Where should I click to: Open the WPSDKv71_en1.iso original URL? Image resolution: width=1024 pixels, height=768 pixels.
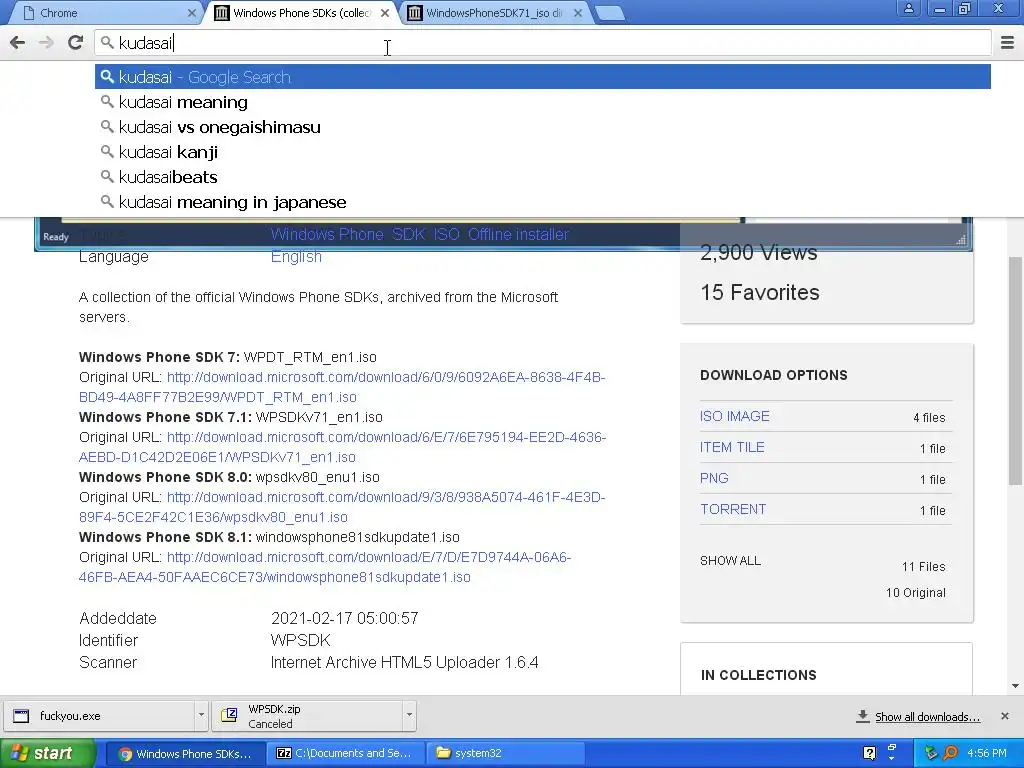342,447
